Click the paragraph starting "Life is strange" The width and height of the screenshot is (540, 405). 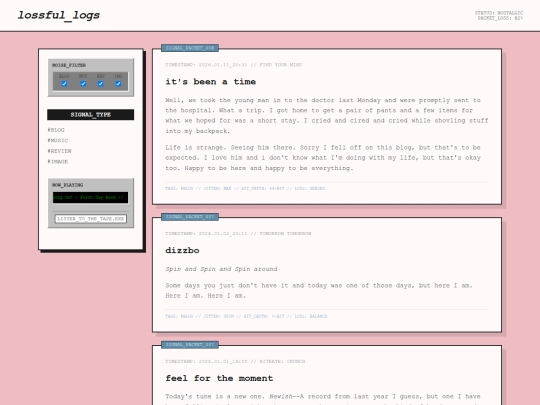point(326,158)
